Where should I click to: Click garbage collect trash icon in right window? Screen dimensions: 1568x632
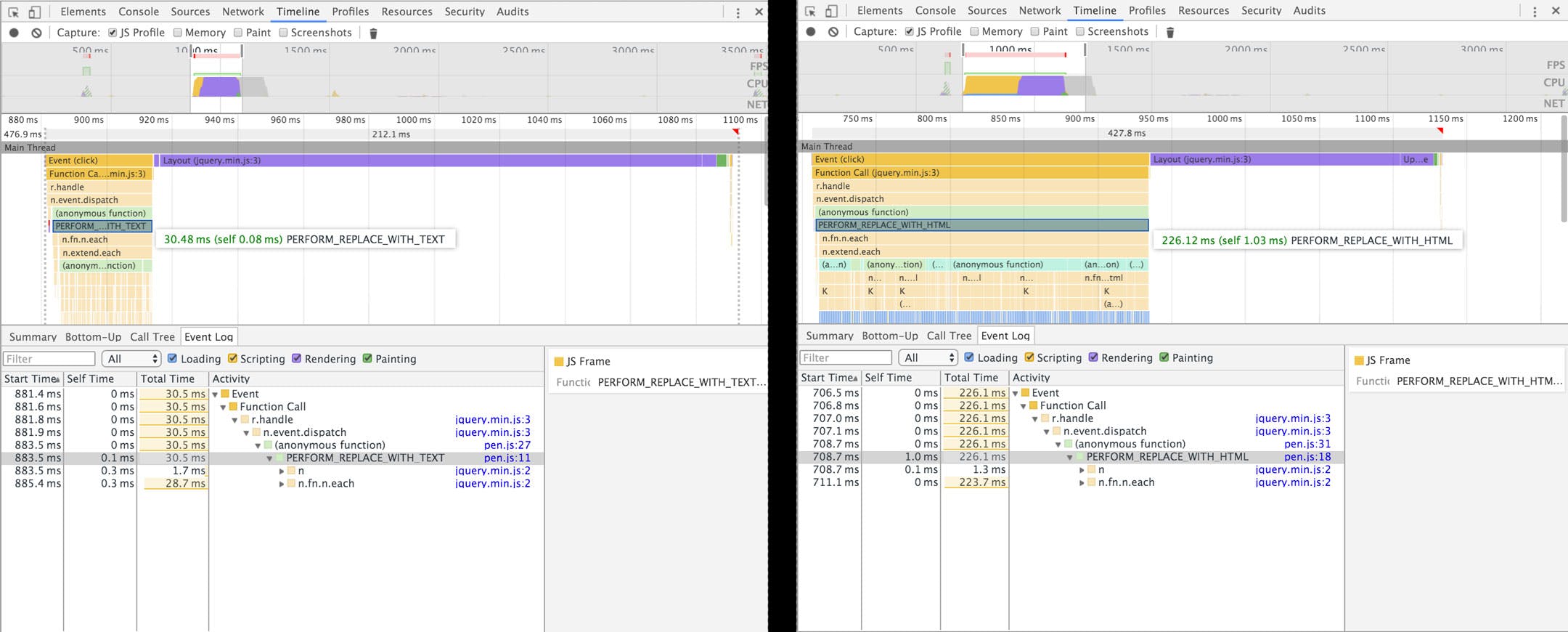(1170, 32)
